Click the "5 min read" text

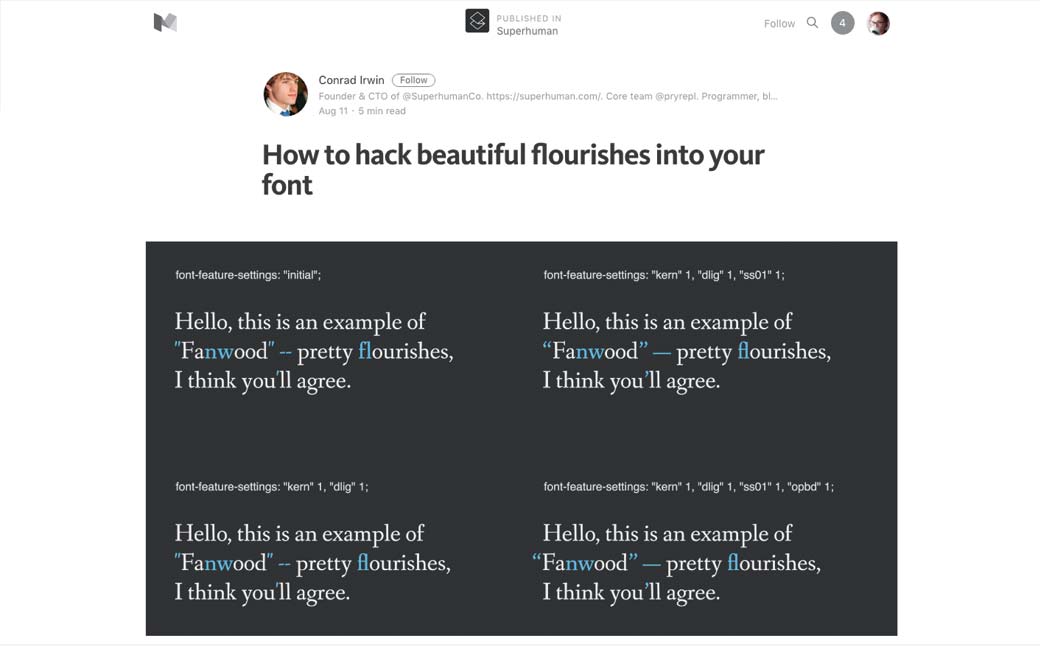[382, 111]
